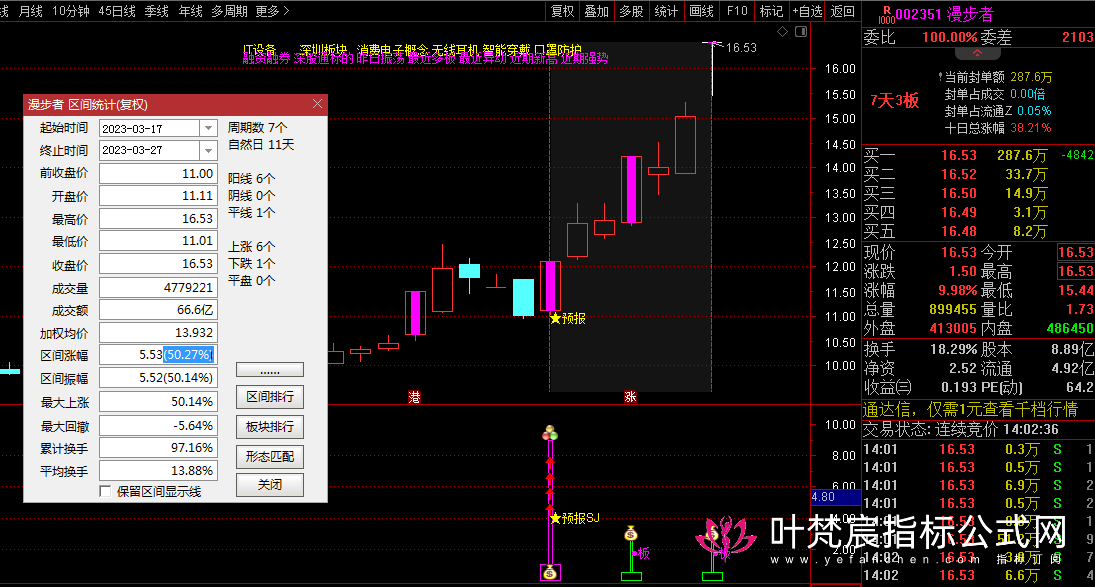This screenshot has height=587, width=1095.
Task: Click the 买三 price 16.50 row
Action: tap(978, 193)
